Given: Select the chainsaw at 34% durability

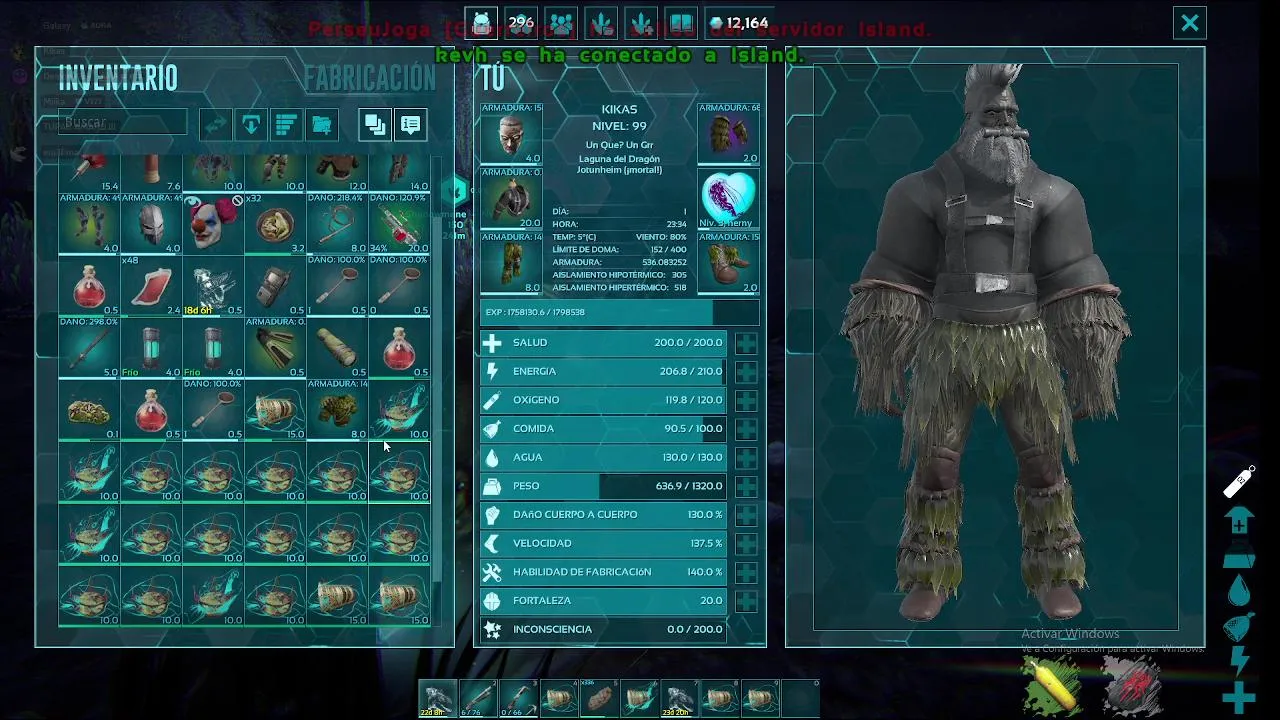Looking at the screenshot, I should [x=400, y=224].
